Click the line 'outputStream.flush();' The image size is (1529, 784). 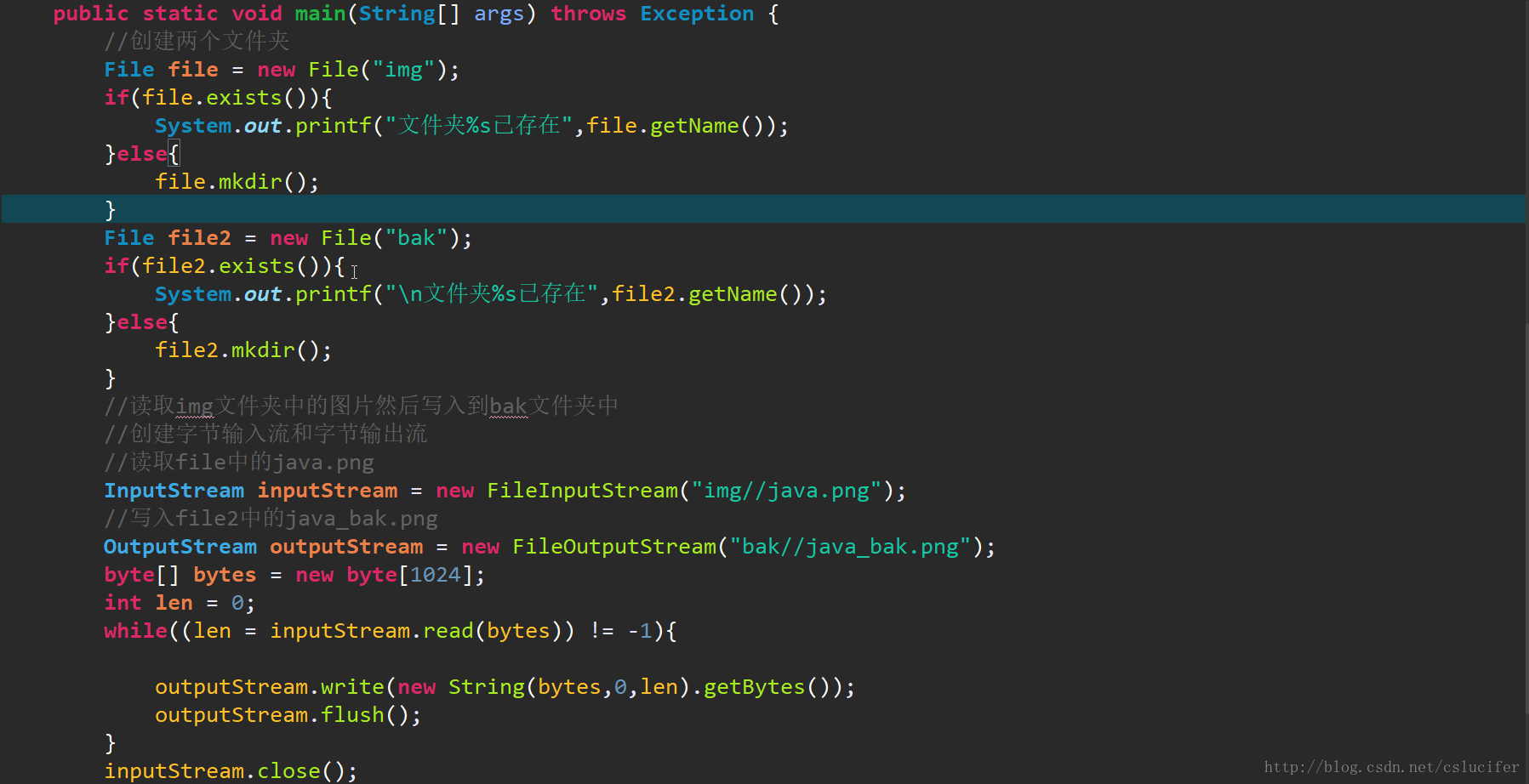288,715
